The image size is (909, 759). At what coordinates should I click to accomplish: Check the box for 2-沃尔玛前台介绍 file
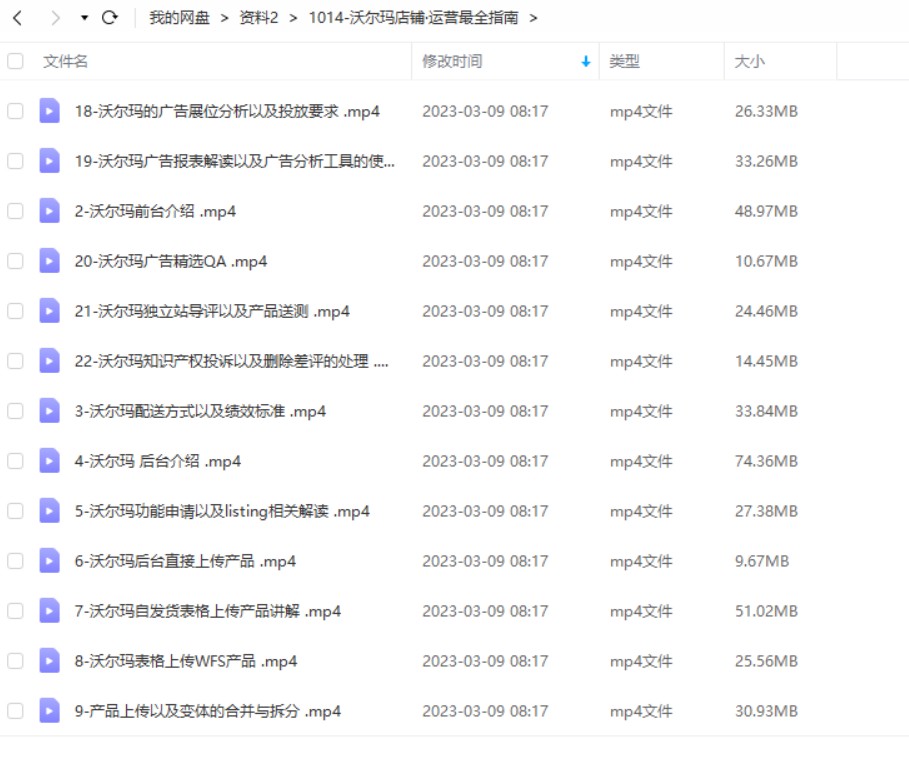click(x=15, y=210)
